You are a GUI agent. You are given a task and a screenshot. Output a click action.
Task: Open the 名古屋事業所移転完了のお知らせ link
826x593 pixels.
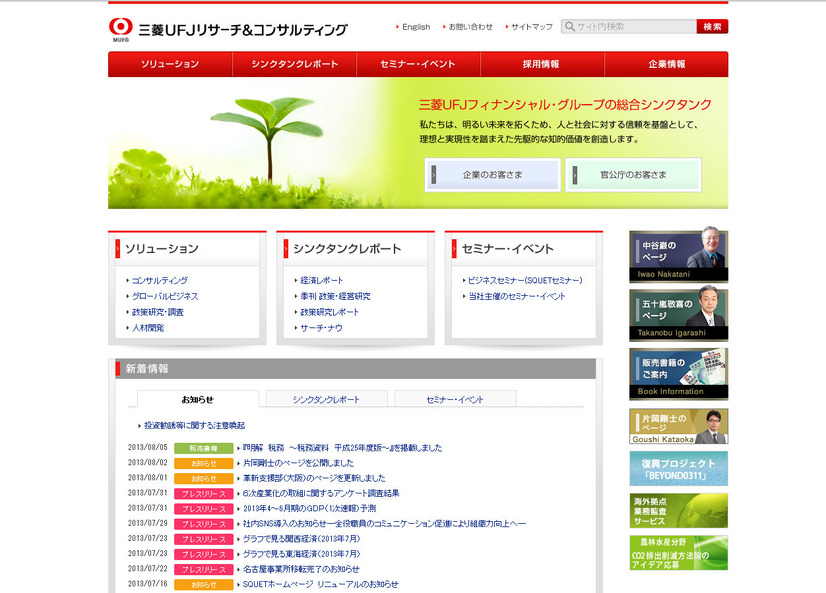pos(301,569)
